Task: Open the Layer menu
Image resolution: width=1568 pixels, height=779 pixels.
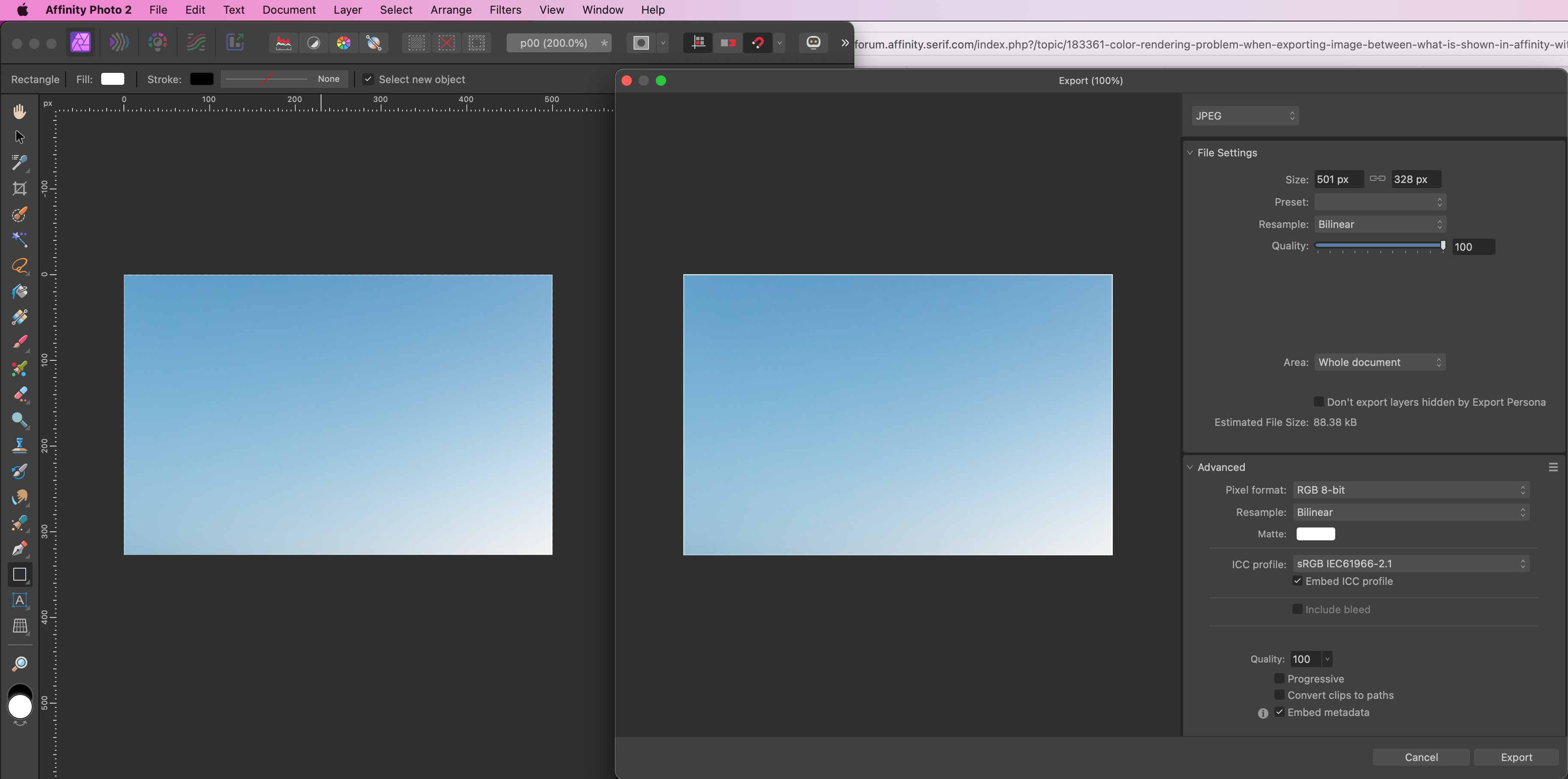Action: pos(348,10)
